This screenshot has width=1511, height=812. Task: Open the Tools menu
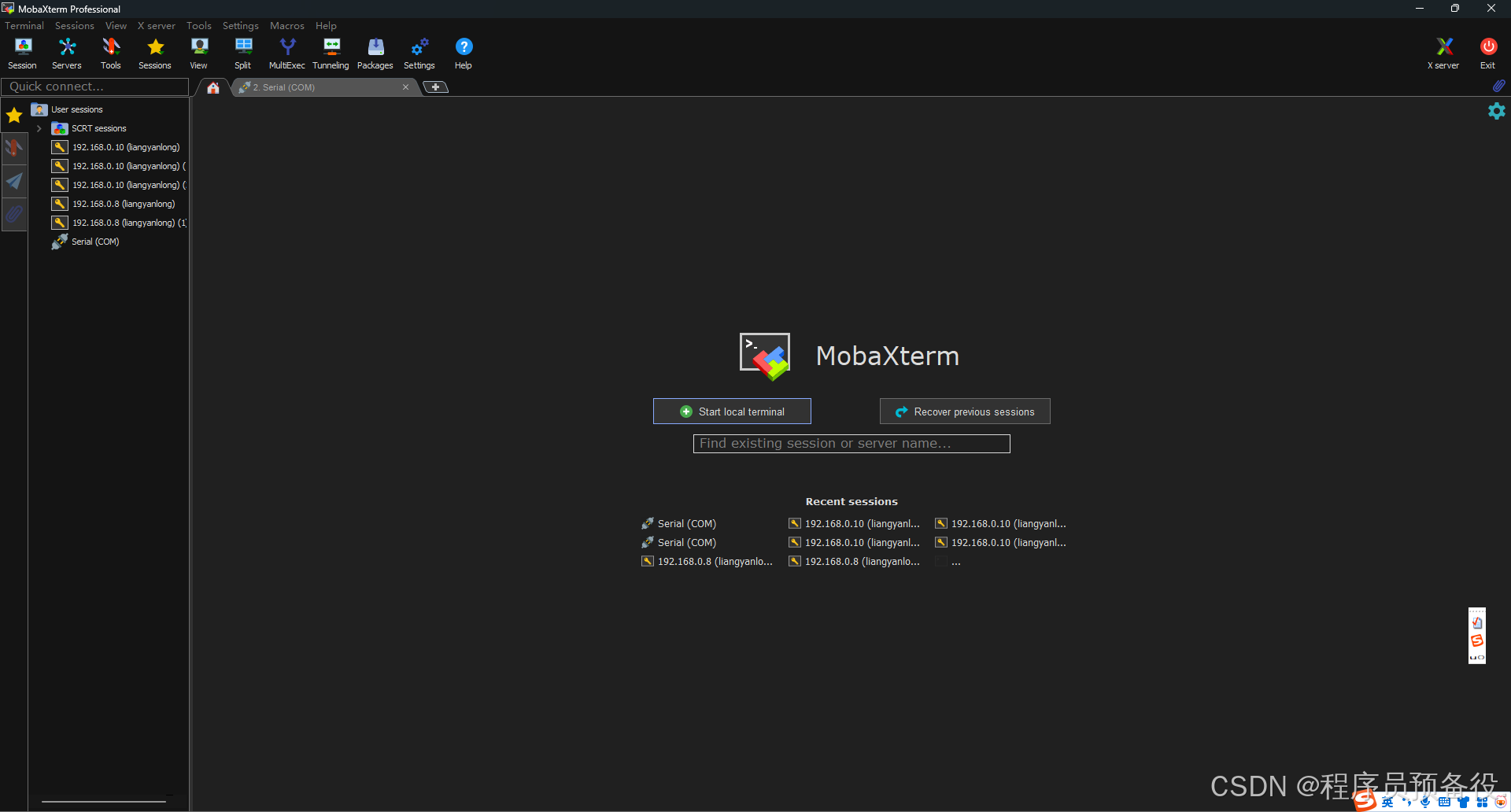[199, 26]
